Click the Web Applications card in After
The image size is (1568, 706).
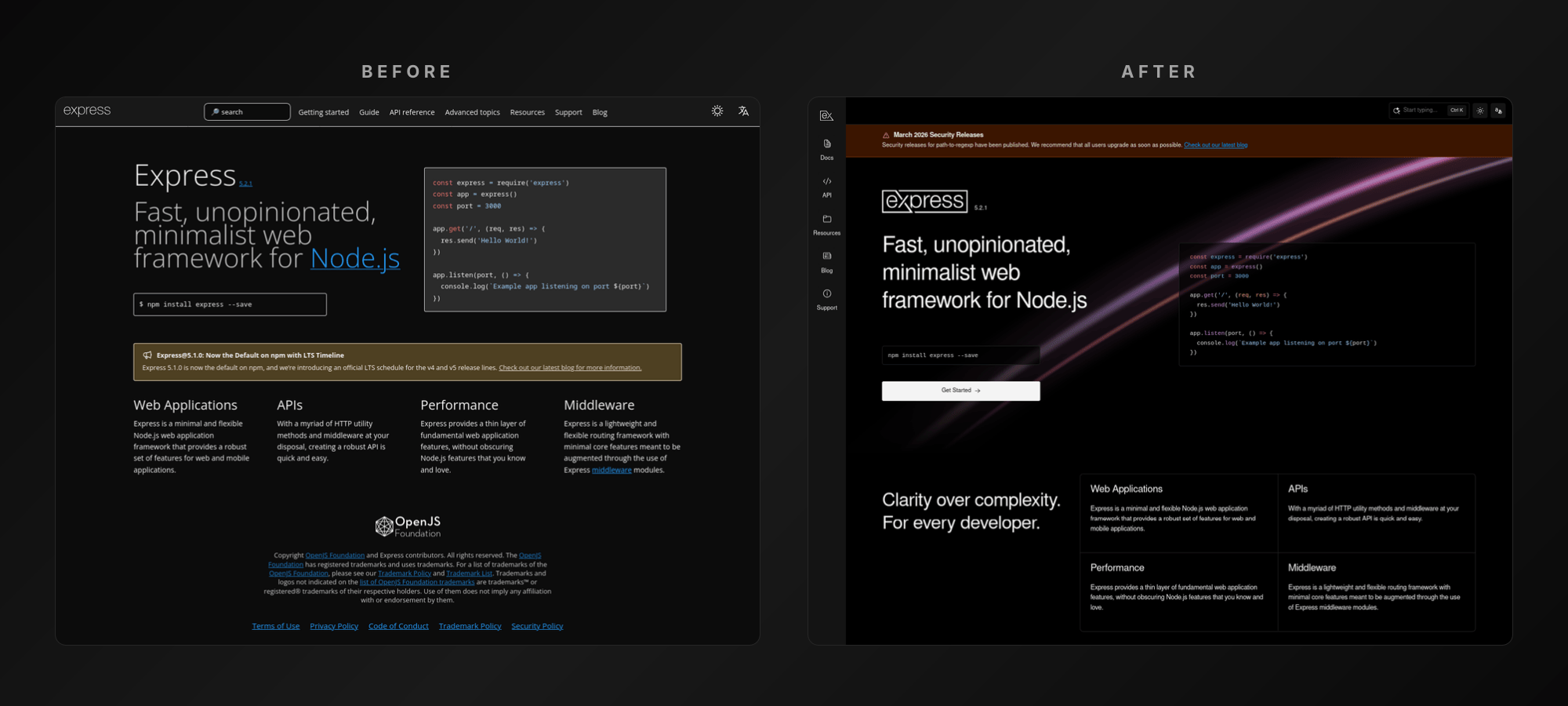click(x=1178, y=513)
